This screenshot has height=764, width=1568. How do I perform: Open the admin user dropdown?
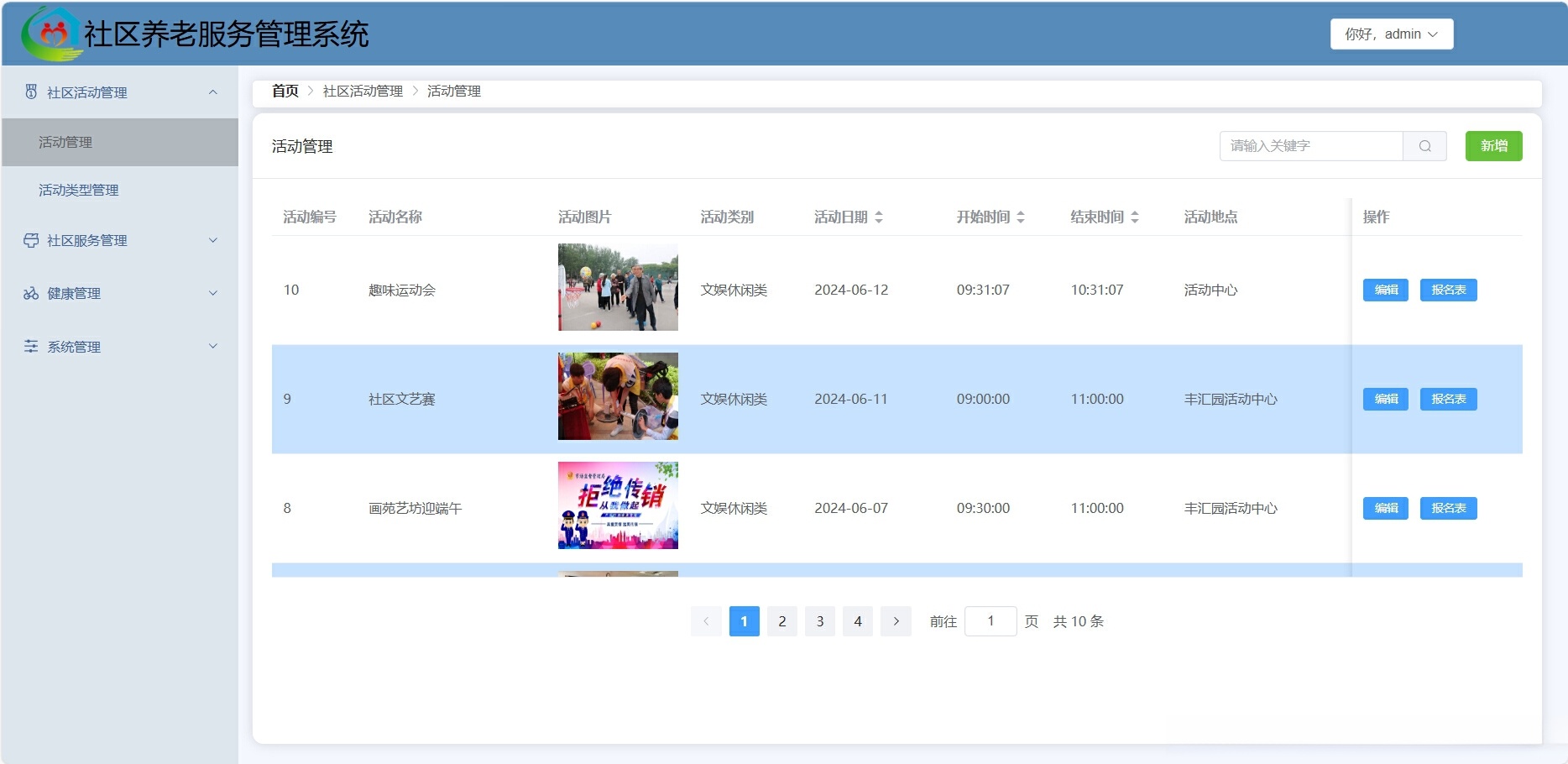1391,34
